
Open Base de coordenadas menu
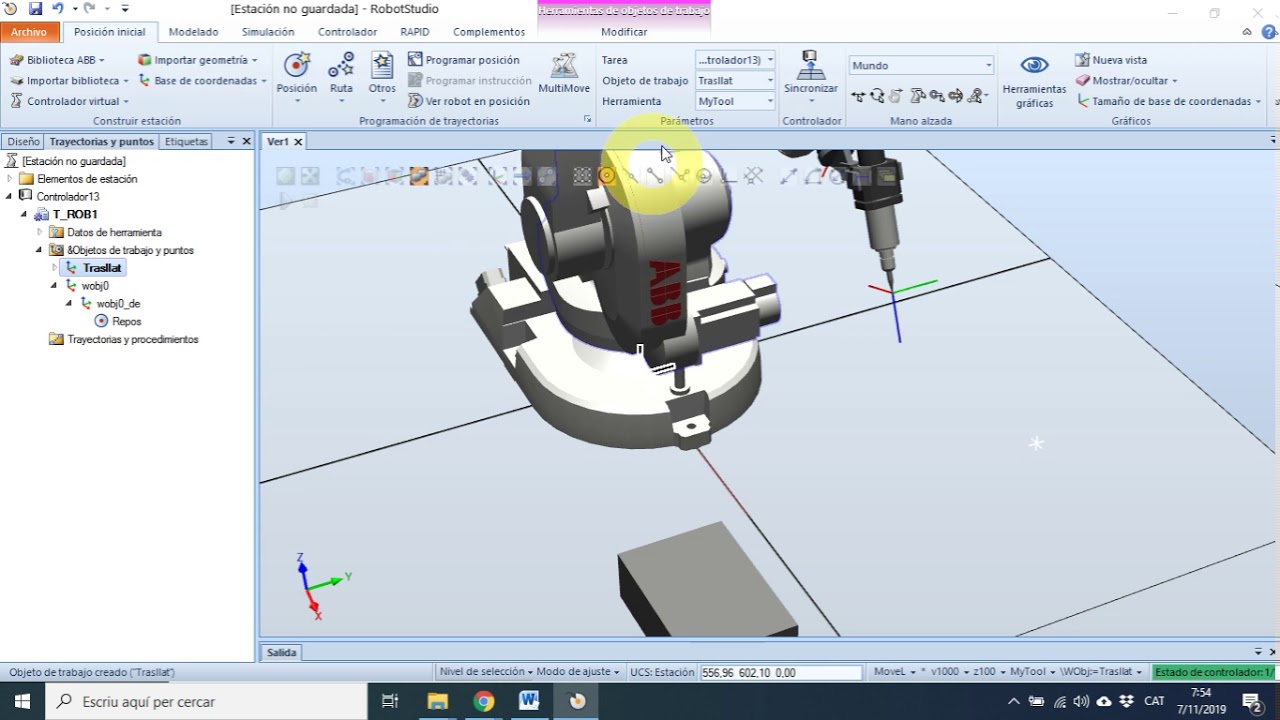204,80
